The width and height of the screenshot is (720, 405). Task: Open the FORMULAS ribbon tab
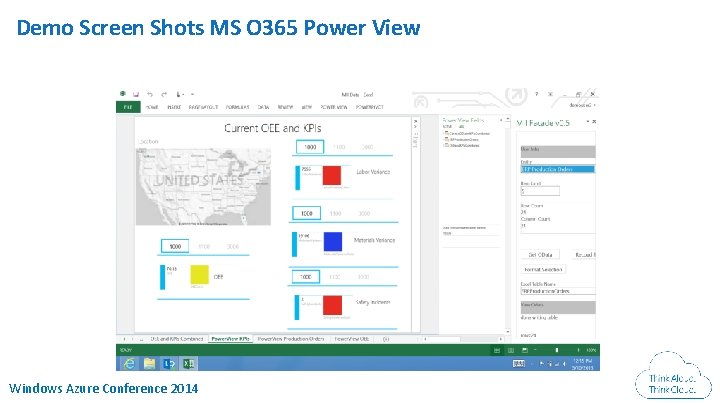(237, 107)
